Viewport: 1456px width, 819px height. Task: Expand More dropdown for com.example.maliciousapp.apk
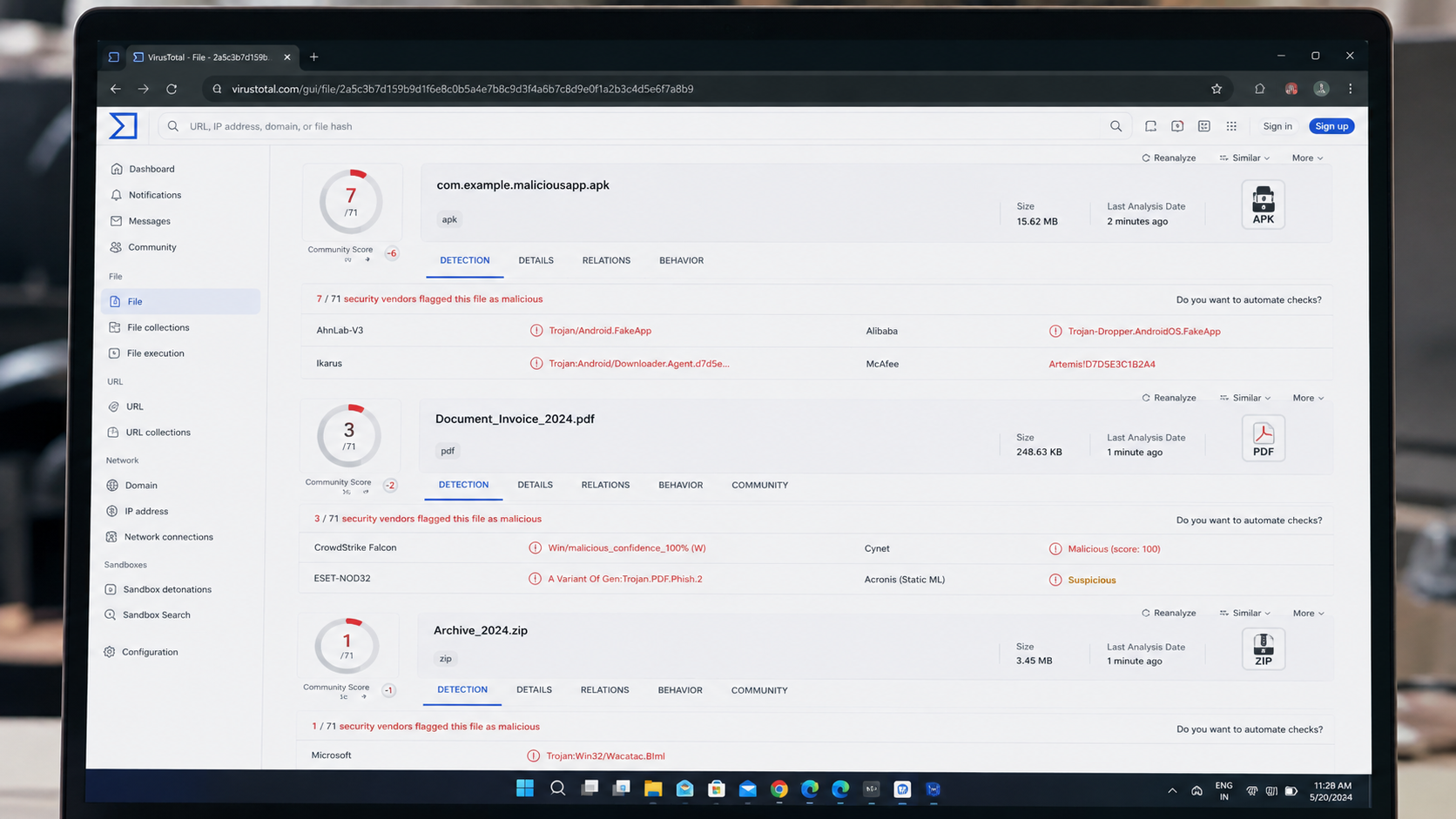click(x=1308, y=158)
